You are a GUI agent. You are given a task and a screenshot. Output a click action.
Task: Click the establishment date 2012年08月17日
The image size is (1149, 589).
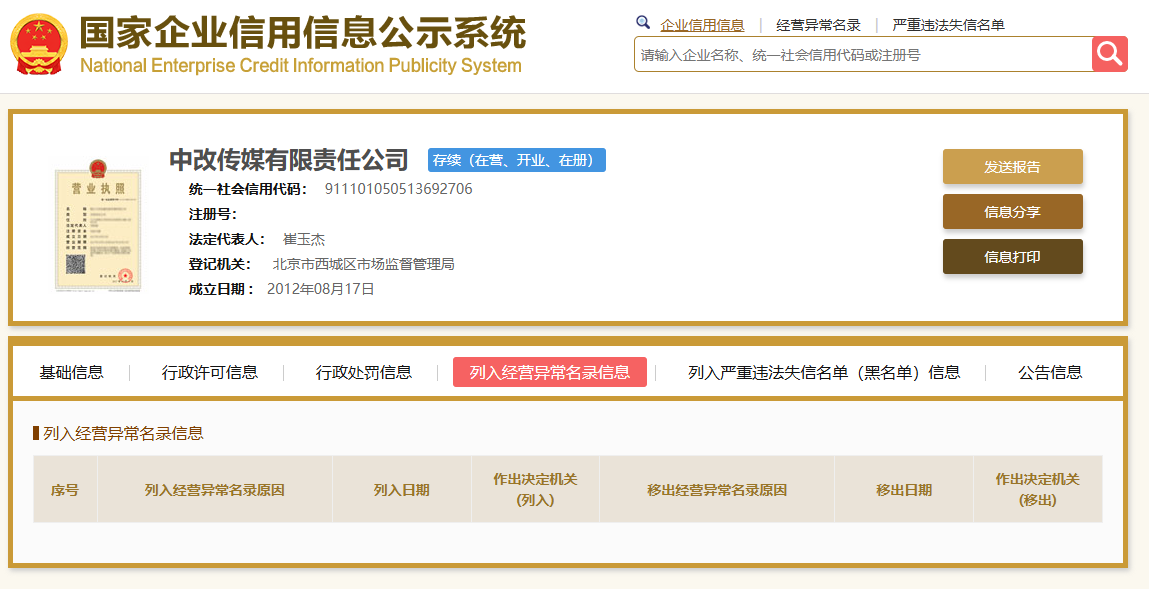pyautogui.click(x=321, y=289)
